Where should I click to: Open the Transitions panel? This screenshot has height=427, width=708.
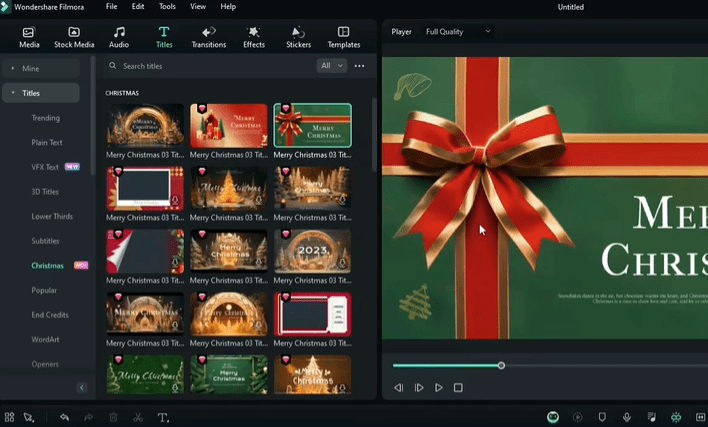tap(208, 37)
